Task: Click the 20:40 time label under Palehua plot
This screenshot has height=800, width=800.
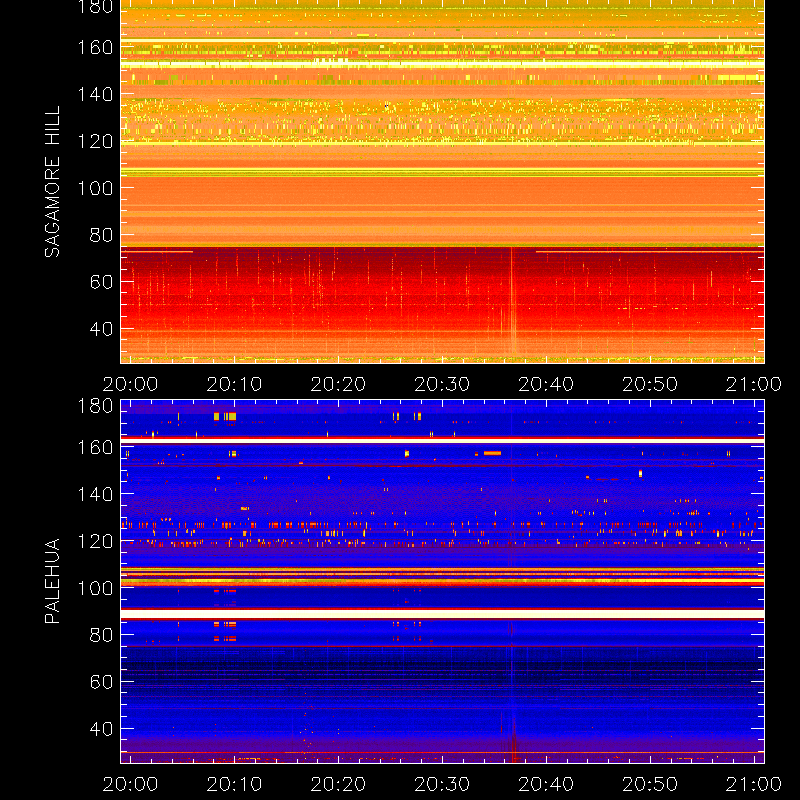Action: click(546, 784)
